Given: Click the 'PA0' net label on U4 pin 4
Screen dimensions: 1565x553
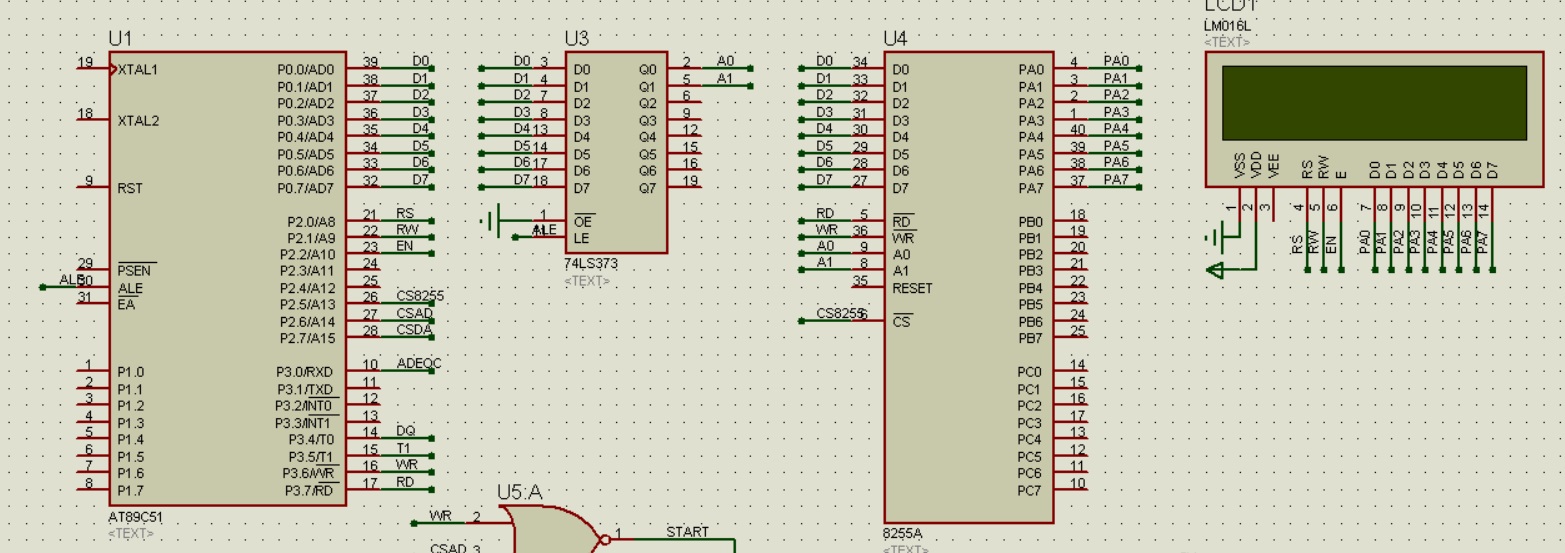Looking at the screenshot, I should (x=1116, y=62).
